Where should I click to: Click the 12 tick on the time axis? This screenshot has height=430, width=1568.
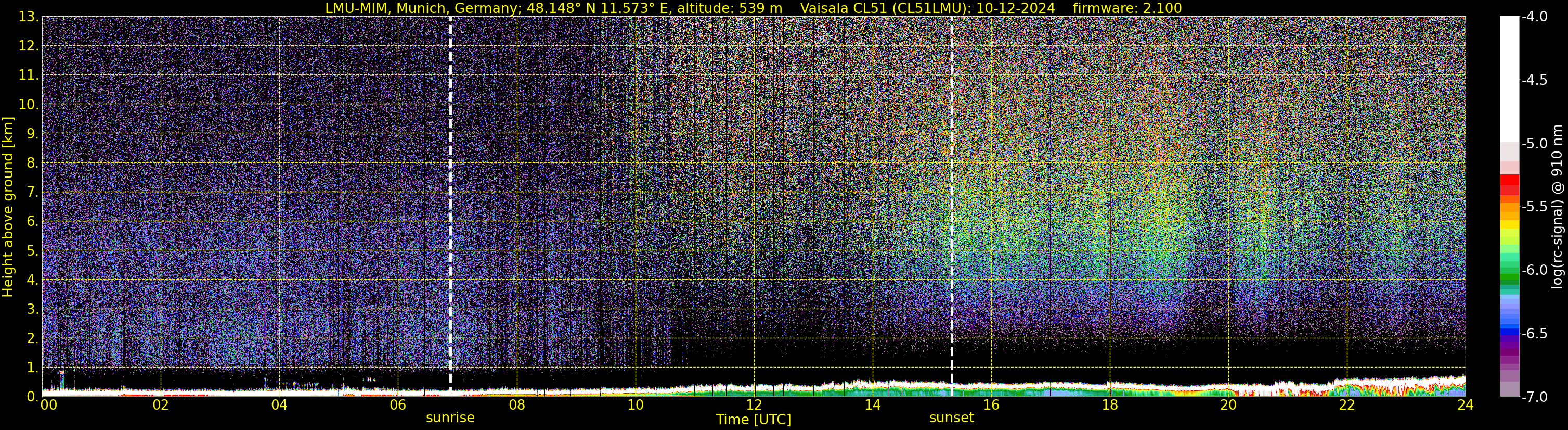click(x=754, y=406)
